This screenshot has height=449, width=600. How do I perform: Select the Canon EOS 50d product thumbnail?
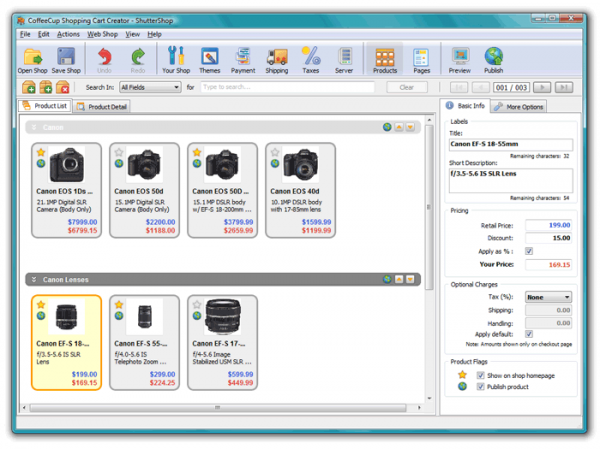tap(145, 164)
